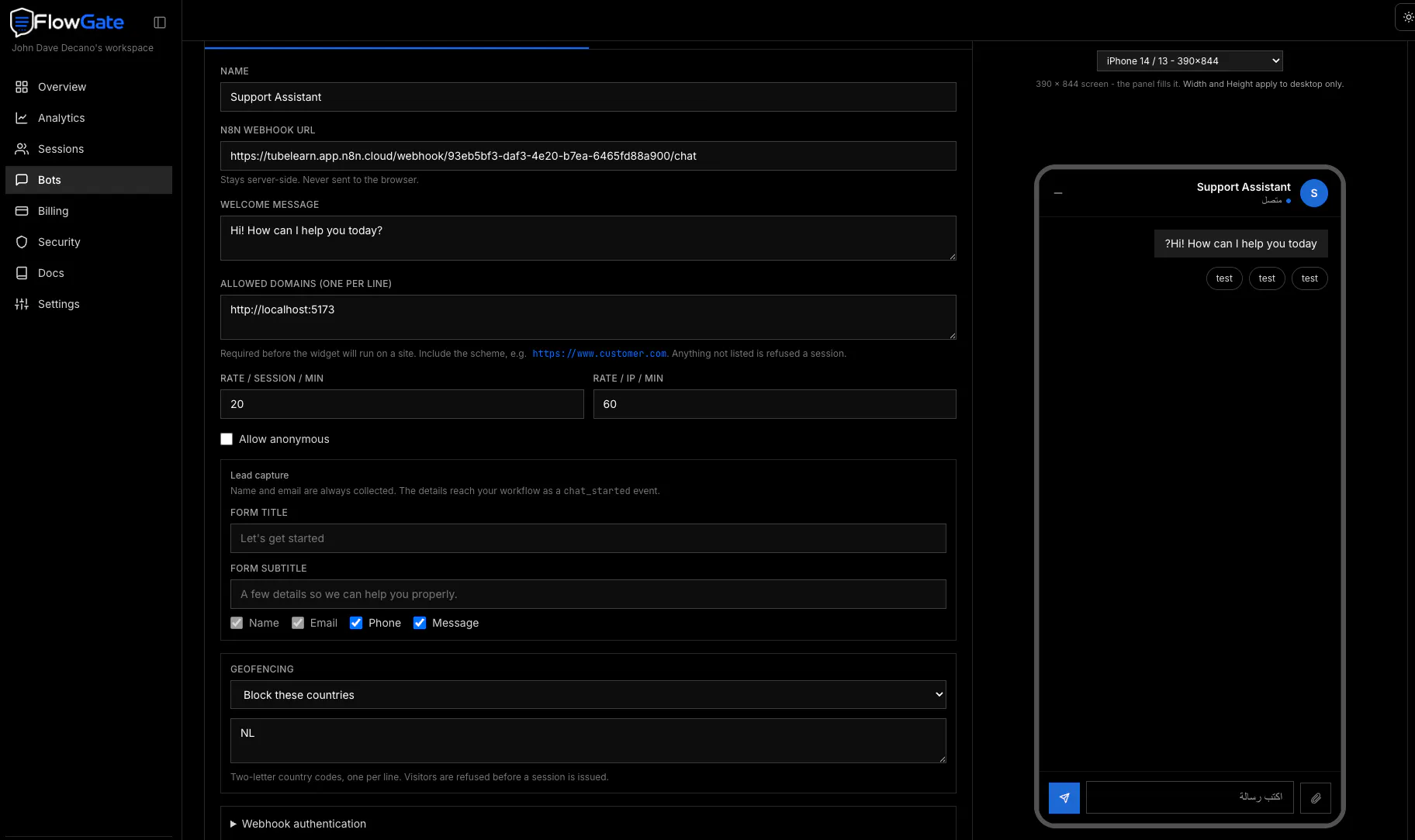Screen dimensions: 1415x840
Task: Navigate to Security page
Action: pos(88,242)
